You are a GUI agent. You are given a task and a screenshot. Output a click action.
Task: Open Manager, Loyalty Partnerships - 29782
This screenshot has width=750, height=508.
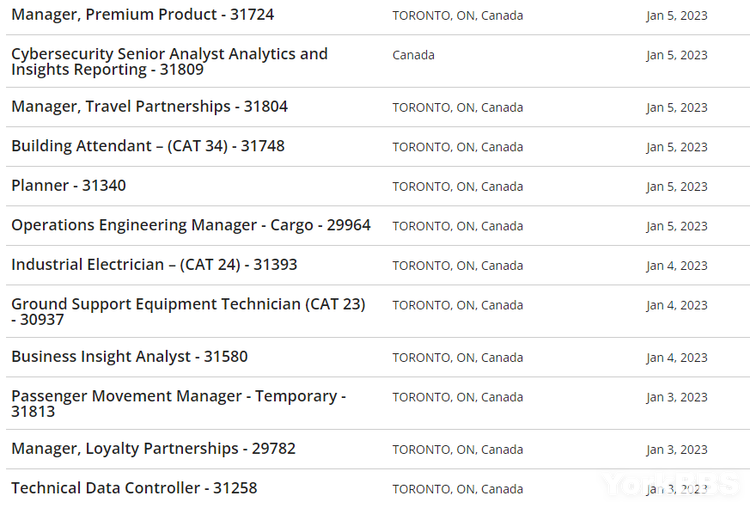point(153,449)
